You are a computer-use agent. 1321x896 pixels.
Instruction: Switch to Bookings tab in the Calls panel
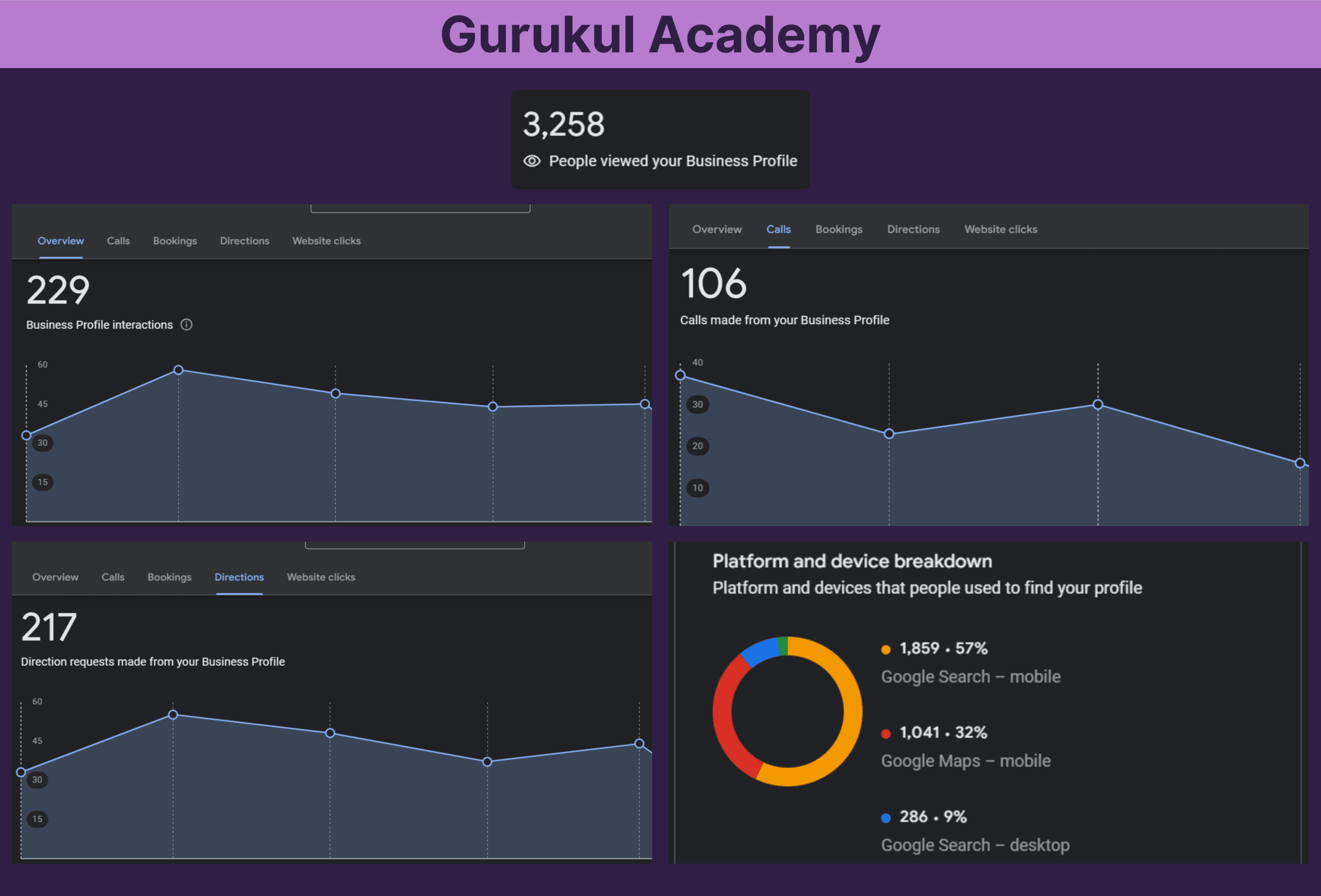839,230
